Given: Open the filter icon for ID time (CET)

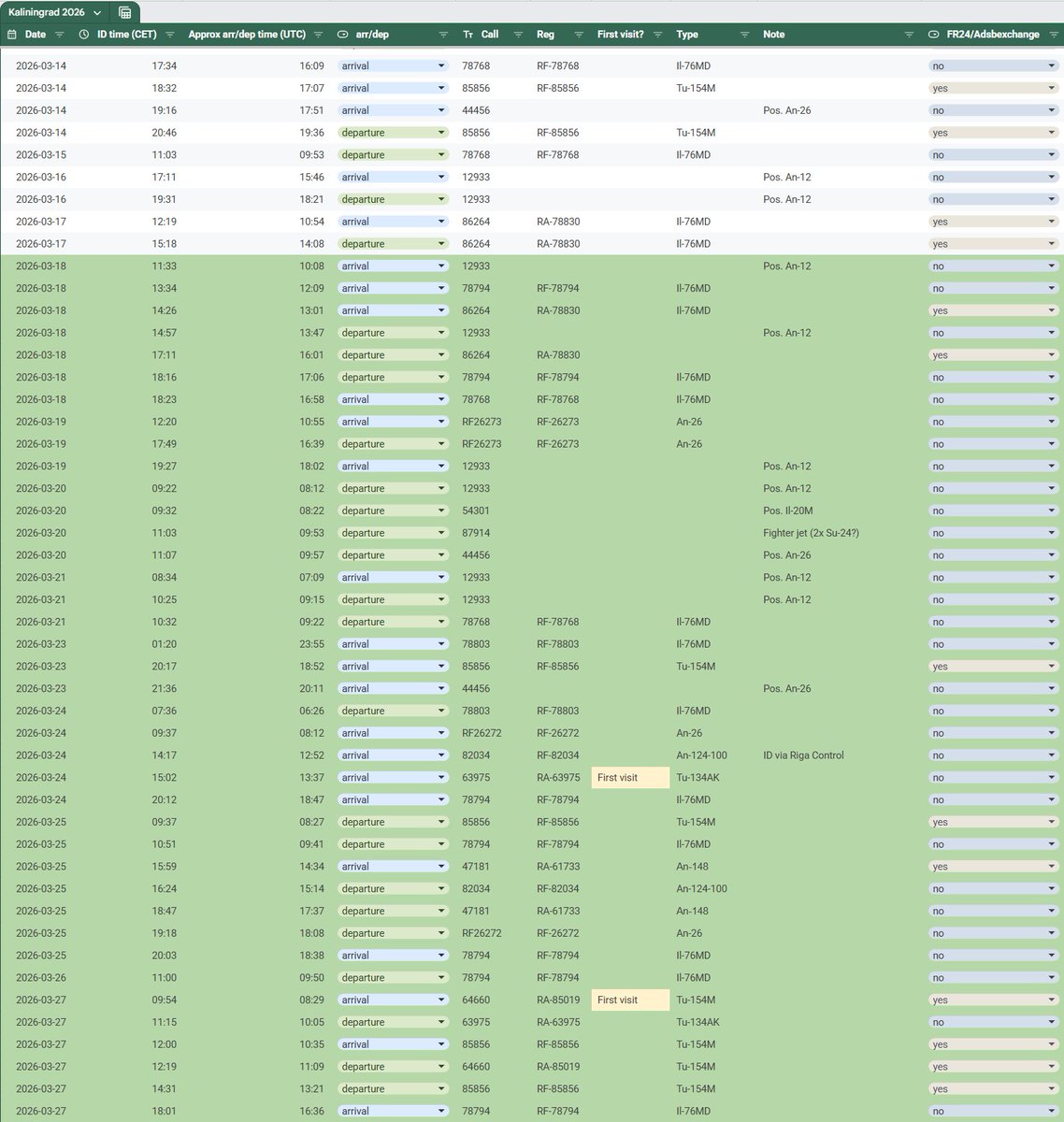Looking at the screenshot, I should click(x=170, y=35).
